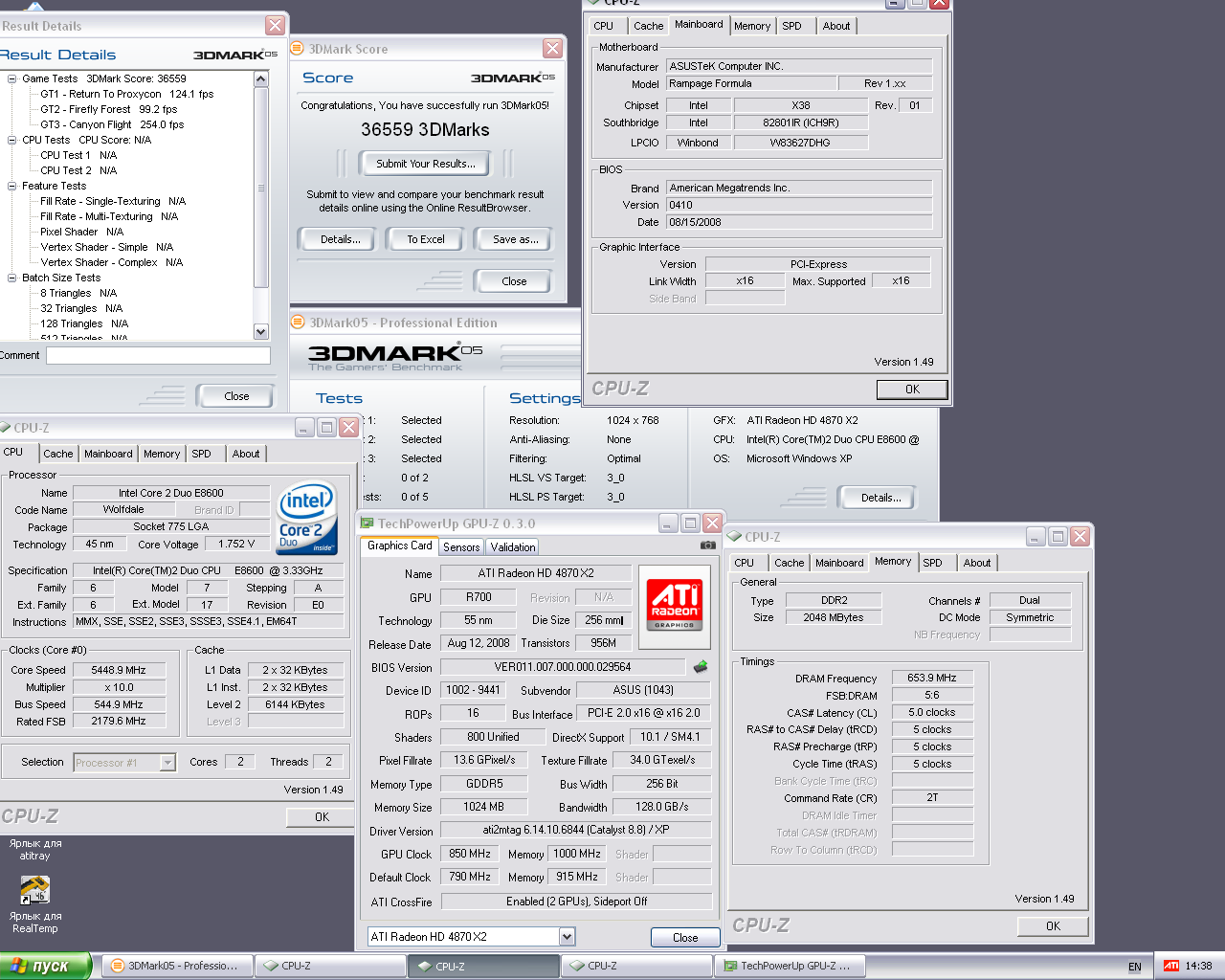
Task: Select the RealTemp shortcut desktop icon
Action: [34, 905]
